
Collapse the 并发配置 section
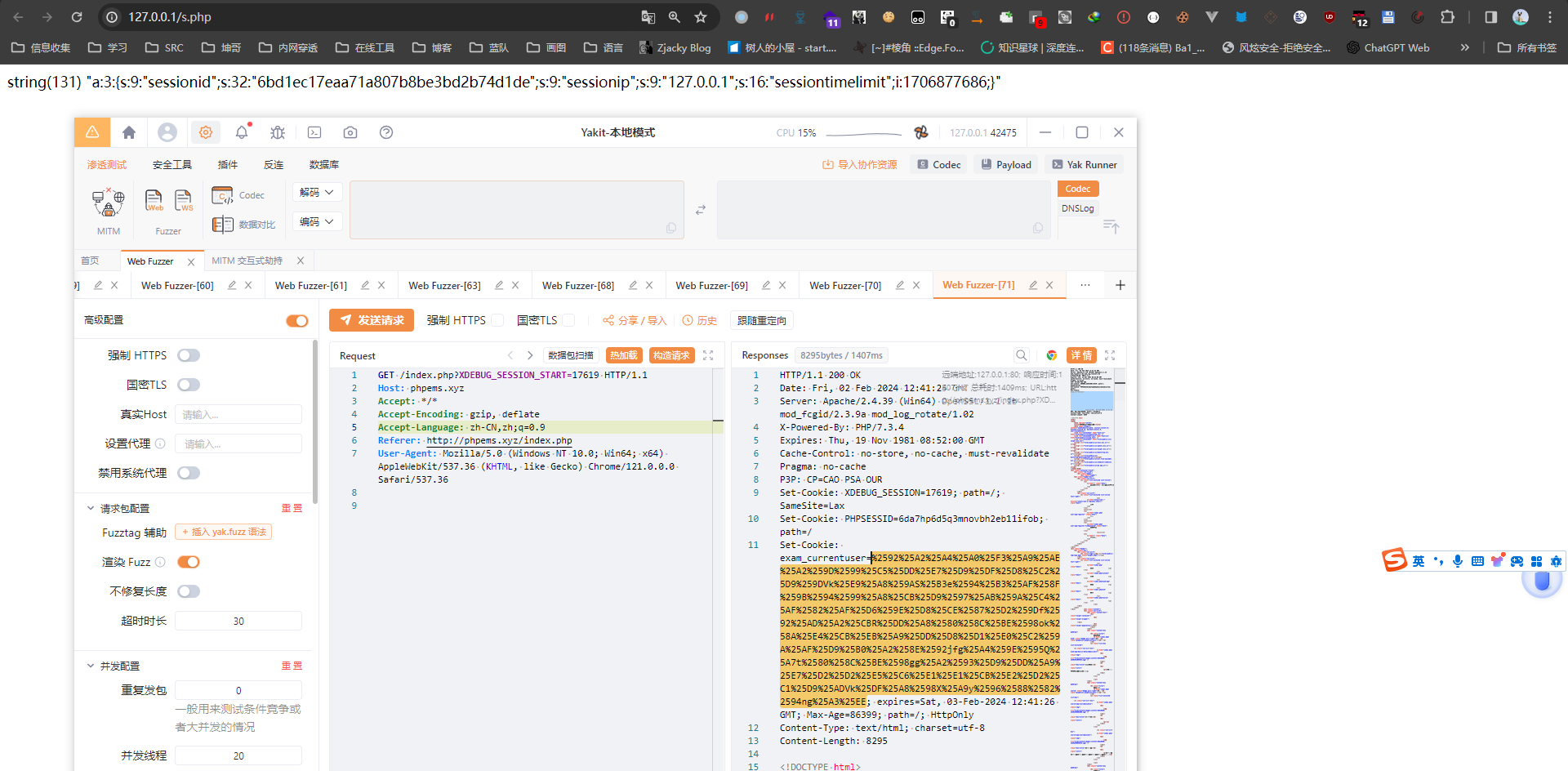pos(91,666)
